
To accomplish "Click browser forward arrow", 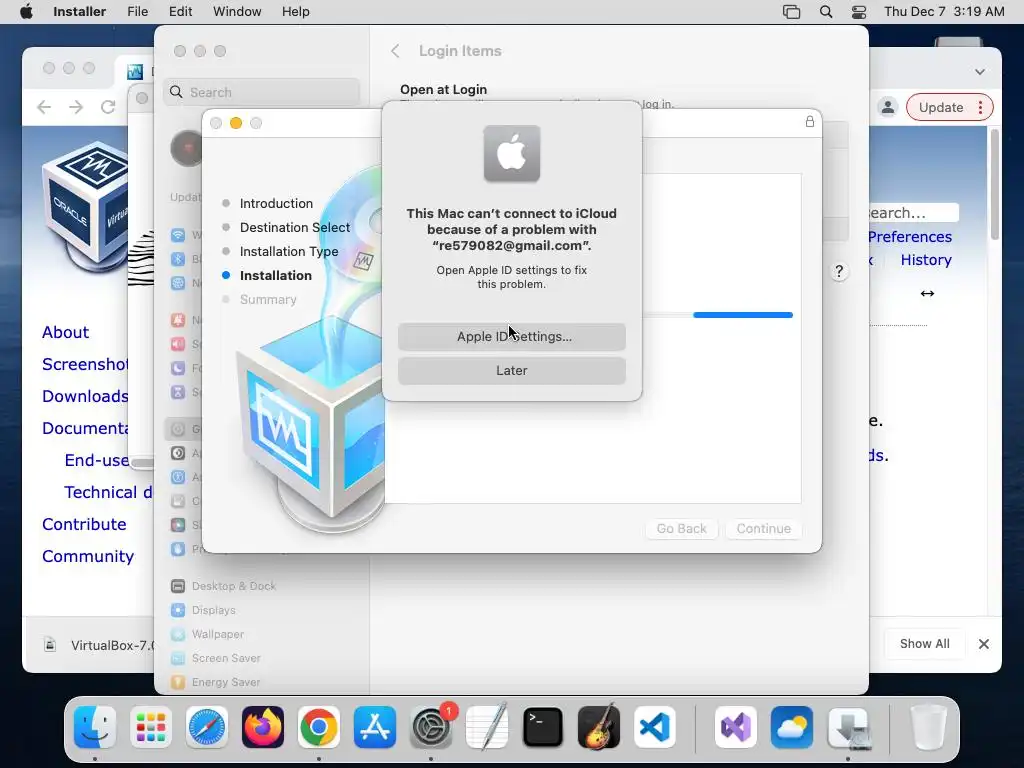I will (76, 107).
